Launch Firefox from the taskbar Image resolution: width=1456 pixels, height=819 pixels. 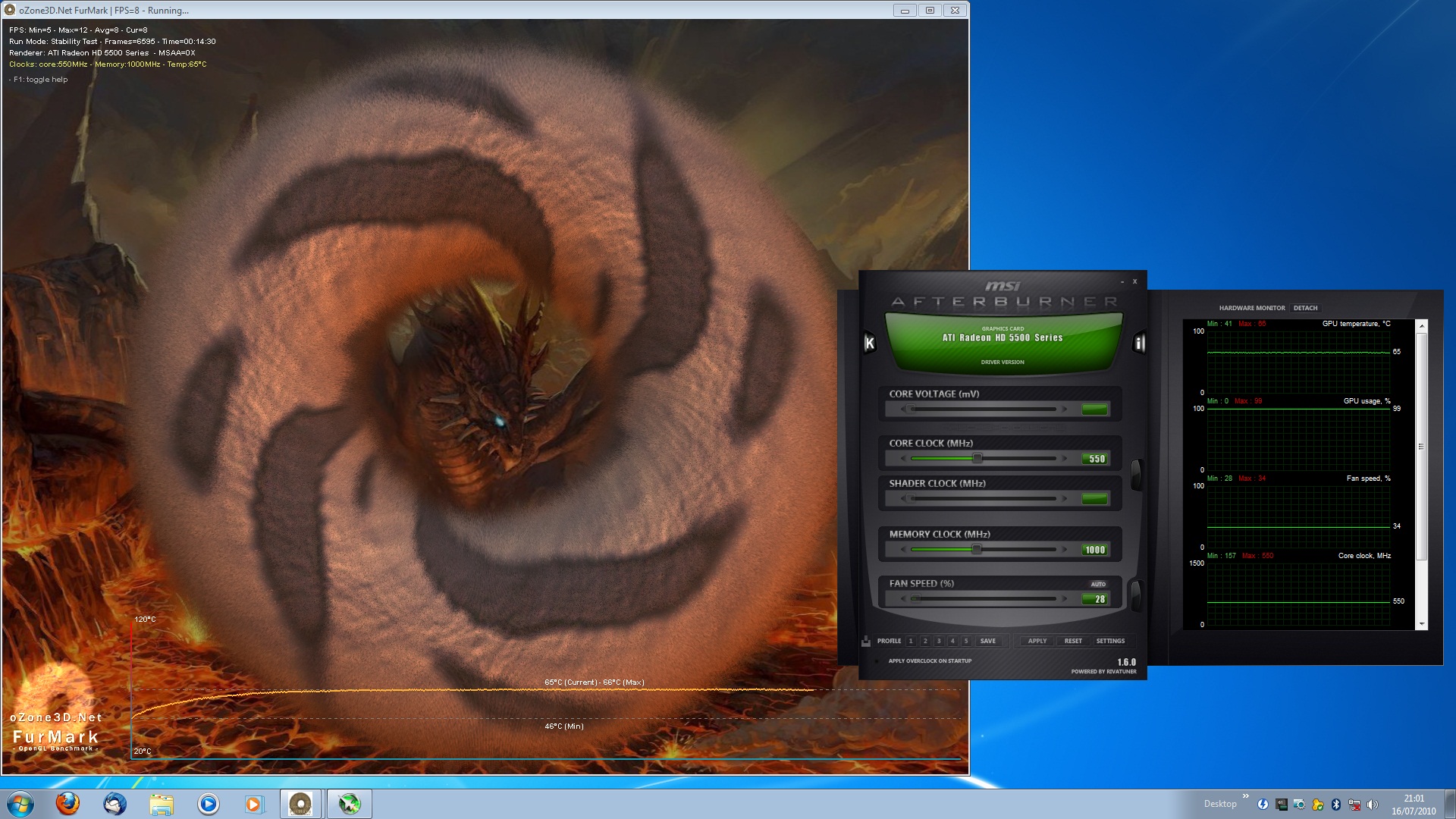67,803
